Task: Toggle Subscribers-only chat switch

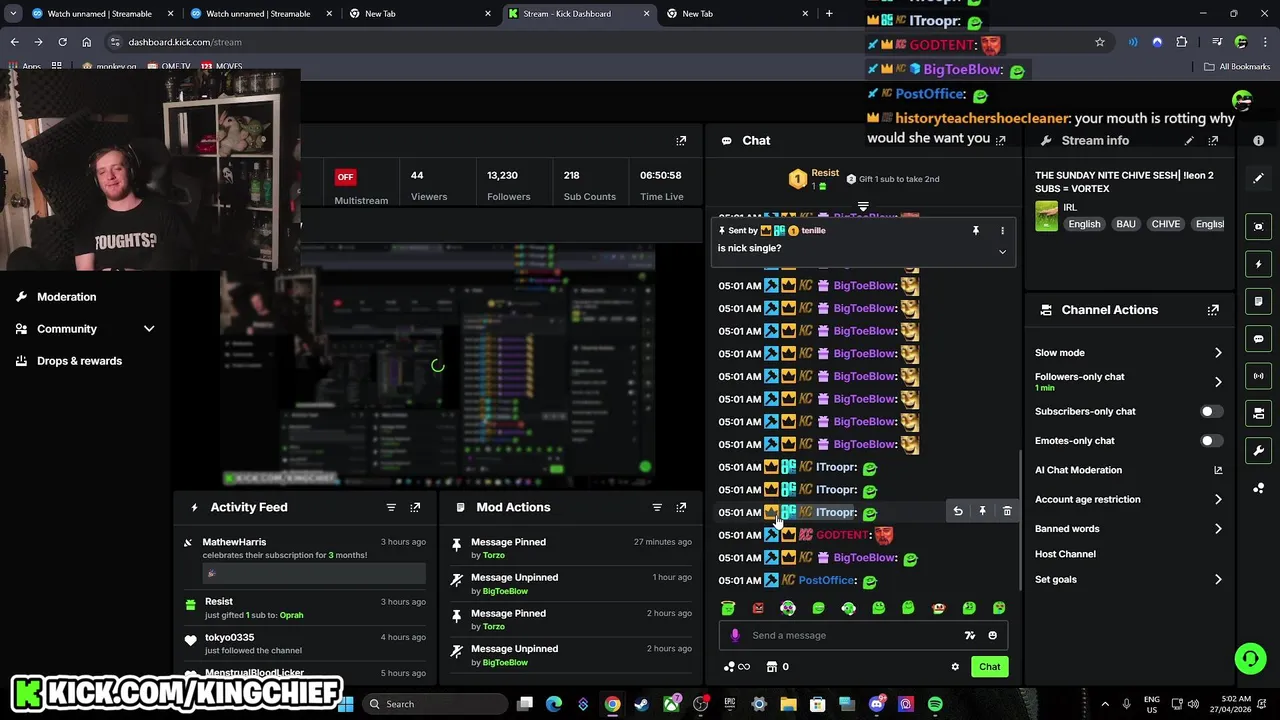Action: click(1211, 412)
